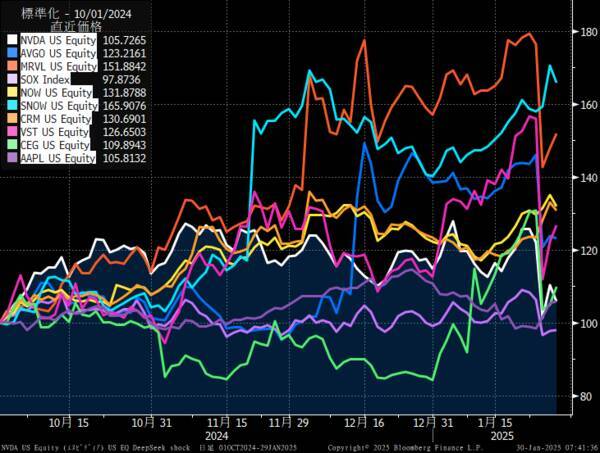The width and height of the screenshot is (600, 453).
Task: Click the '10月 15' x-axis date label
Action: coord(69,423)
